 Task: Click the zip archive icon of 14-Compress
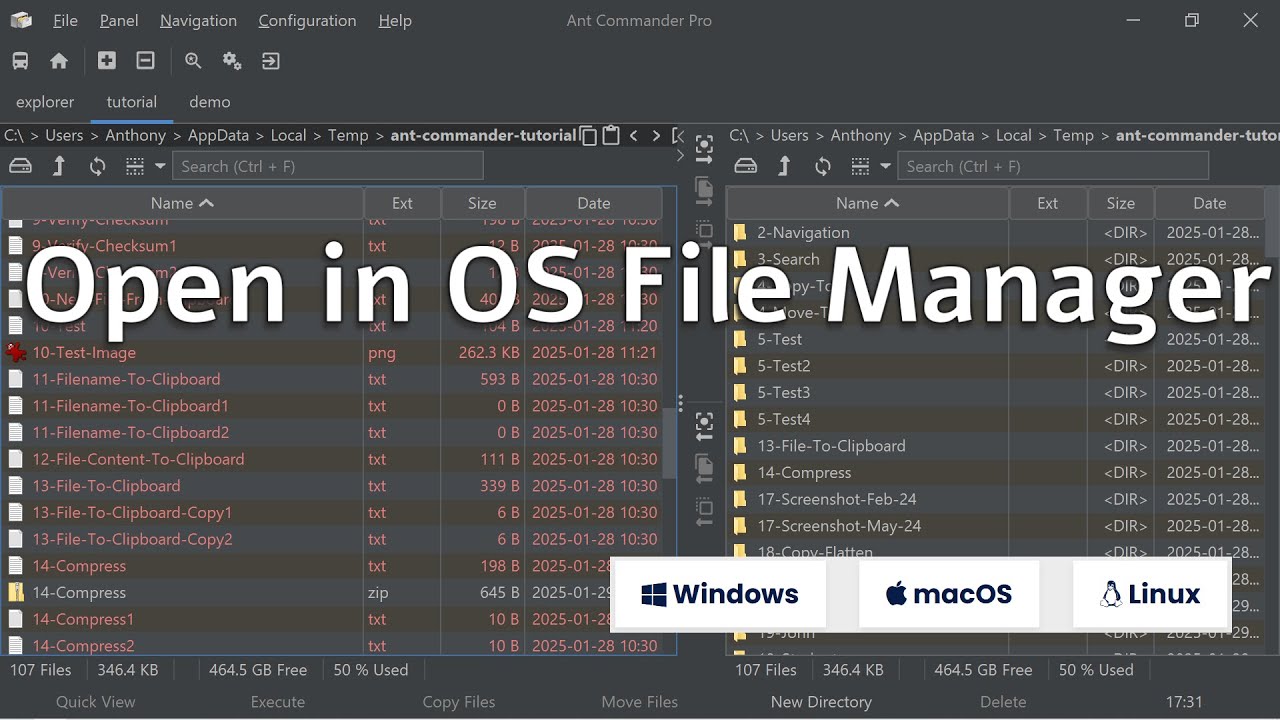click(x=16, y=592)
